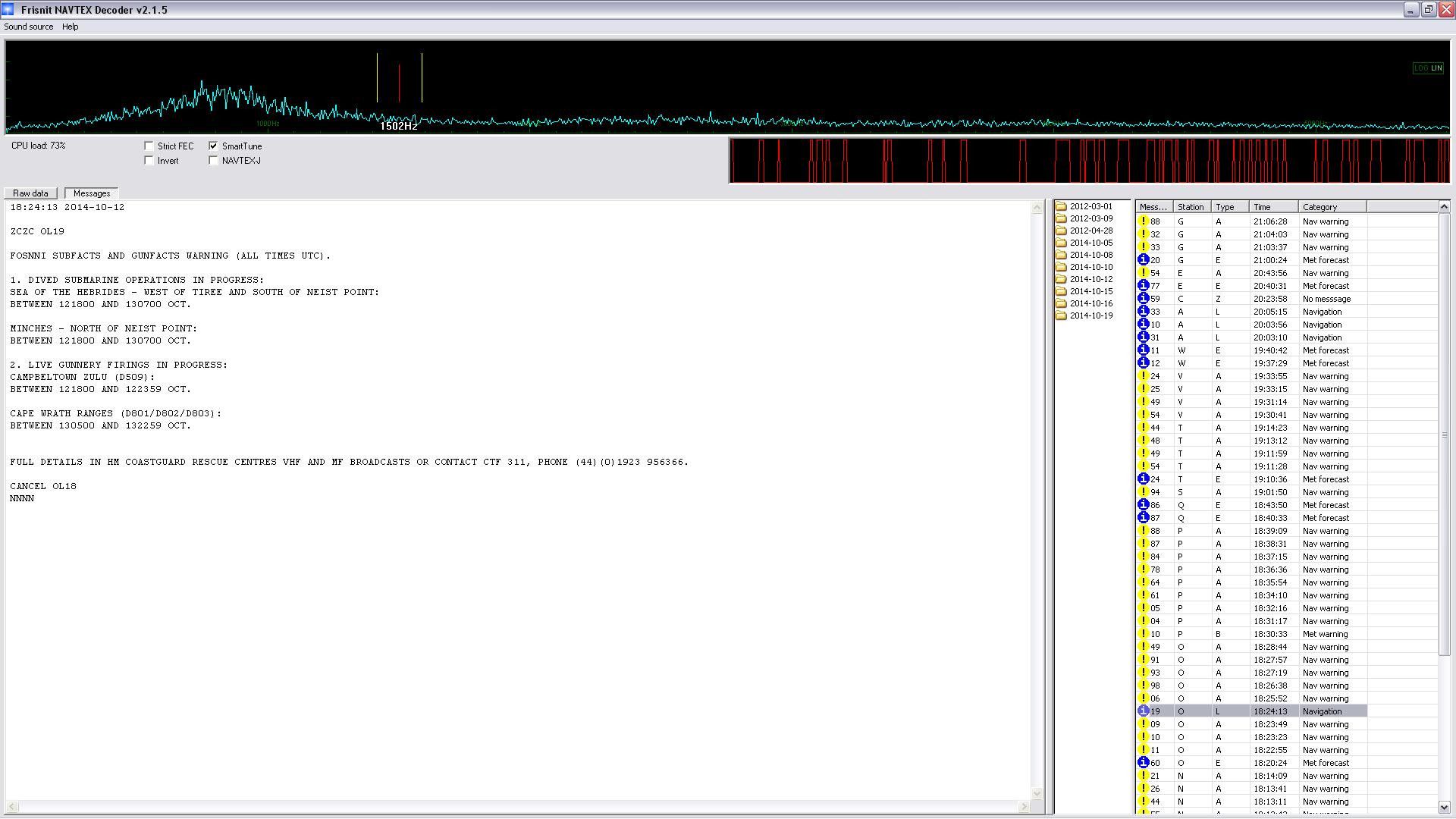
Task: Click info icon of 'No messsage' entry 59
Action: (x=1144, y=299)
